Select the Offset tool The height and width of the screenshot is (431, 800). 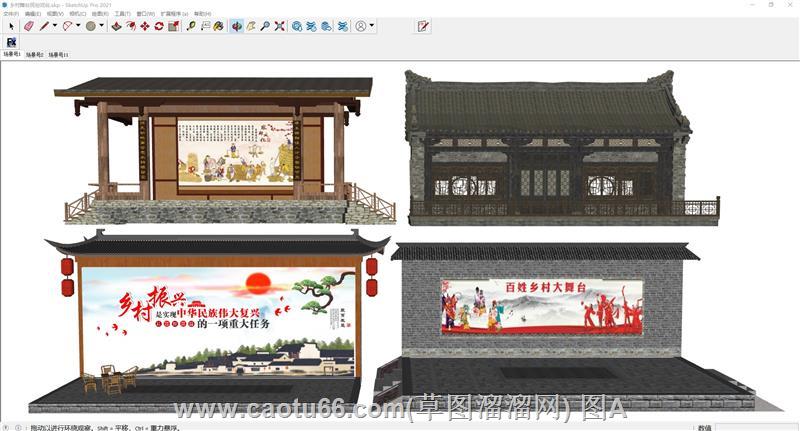click(x=131, y=26)
